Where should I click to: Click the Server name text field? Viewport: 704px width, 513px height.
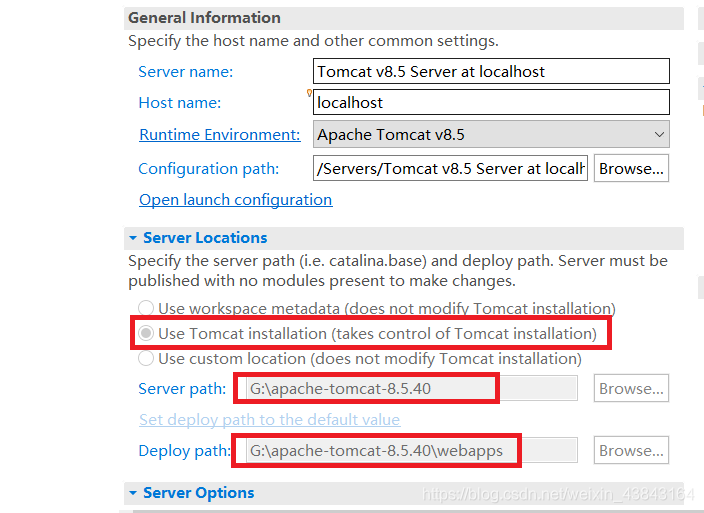pos(491,71)
